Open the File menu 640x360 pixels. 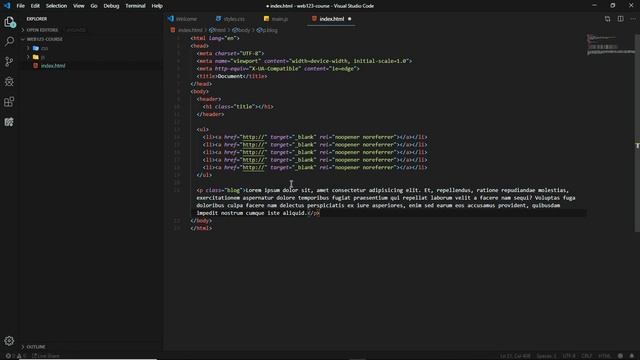20,6
